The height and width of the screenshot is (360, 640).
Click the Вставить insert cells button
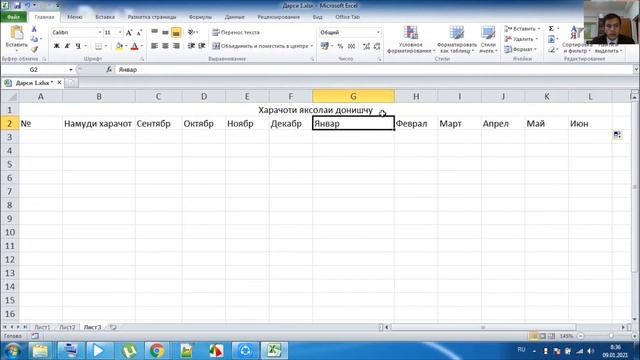(x=522, y=29)
